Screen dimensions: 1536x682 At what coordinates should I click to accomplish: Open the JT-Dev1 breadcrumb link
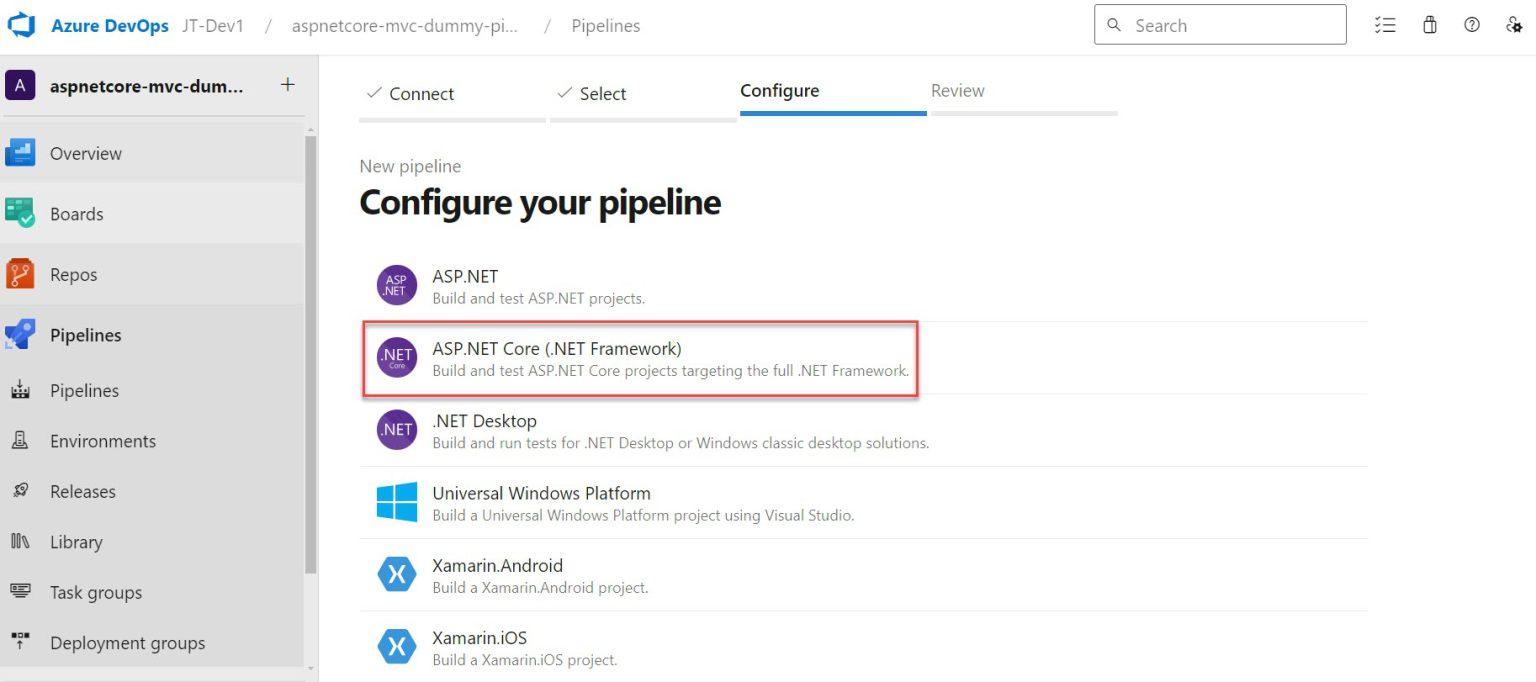(x=213, y=26)
